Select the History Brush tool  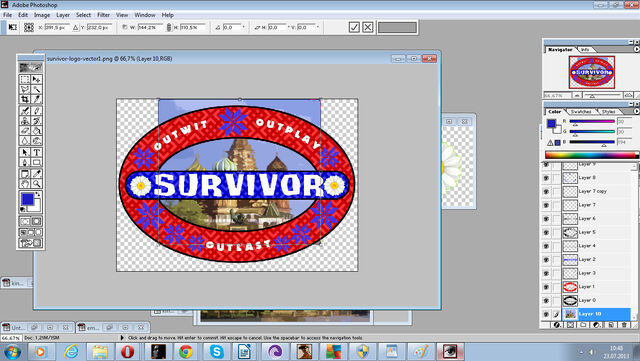(x=36, y=120)
